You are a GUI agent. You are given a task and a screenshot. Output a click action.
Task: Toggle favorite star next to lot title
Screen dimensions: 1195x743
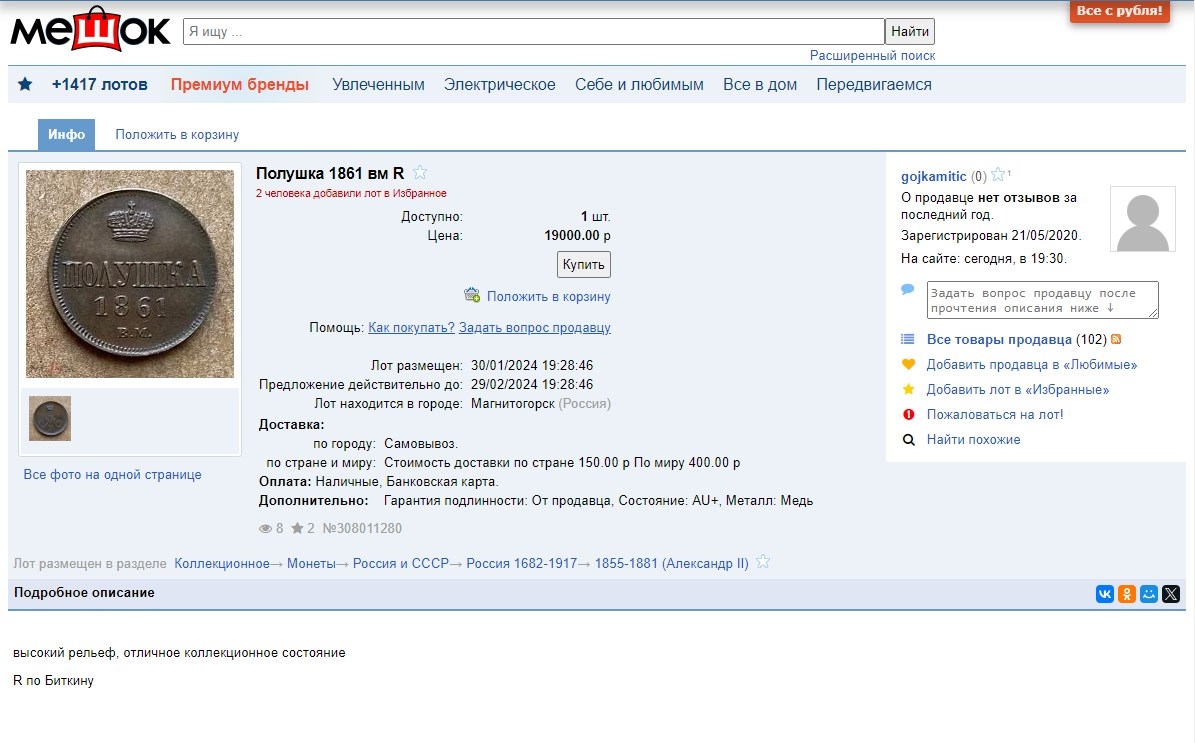tap(420, 173)
